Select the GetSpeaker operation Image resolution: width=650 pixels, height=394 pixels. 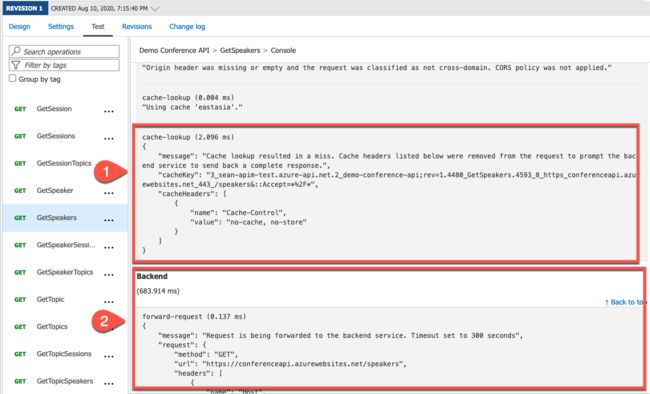coord(55,190)
